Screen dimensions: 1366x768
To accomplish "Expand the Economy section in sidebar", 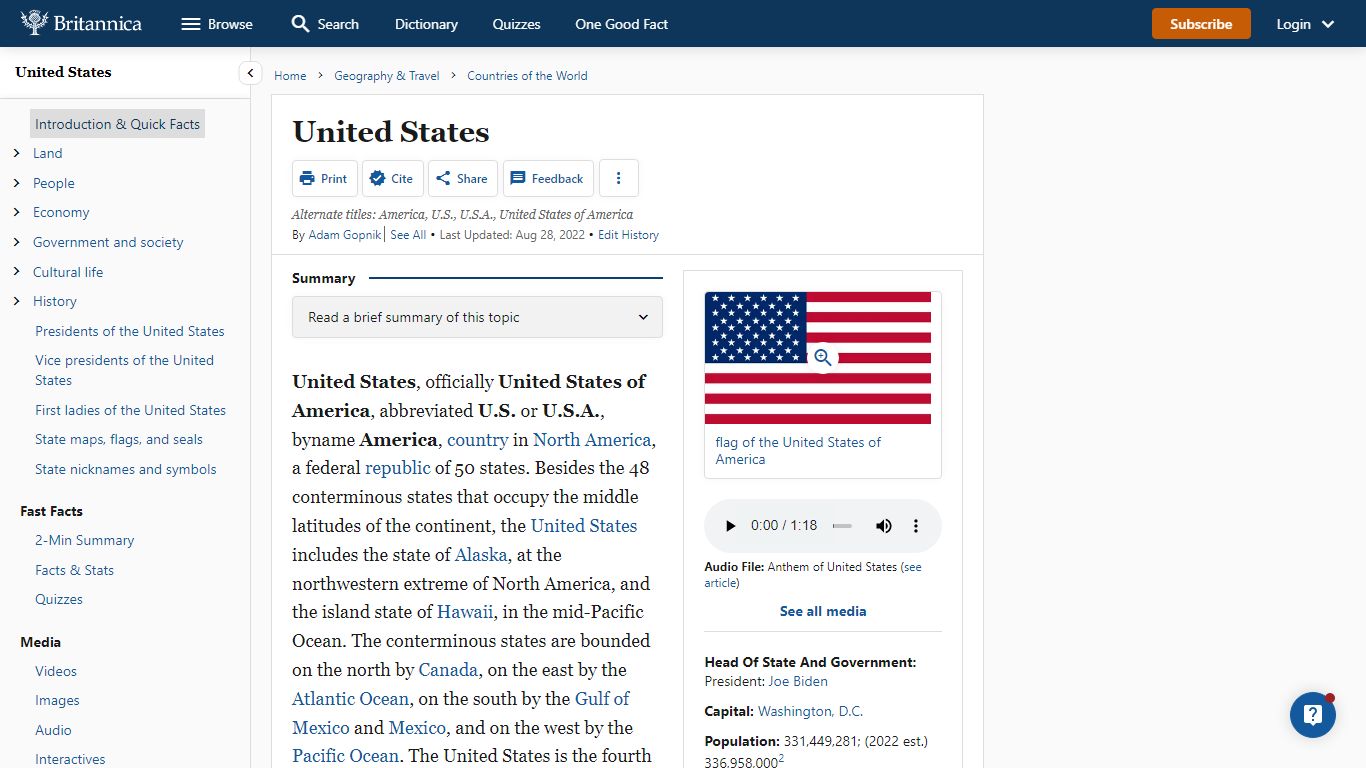I will click(x=17, y=212).
